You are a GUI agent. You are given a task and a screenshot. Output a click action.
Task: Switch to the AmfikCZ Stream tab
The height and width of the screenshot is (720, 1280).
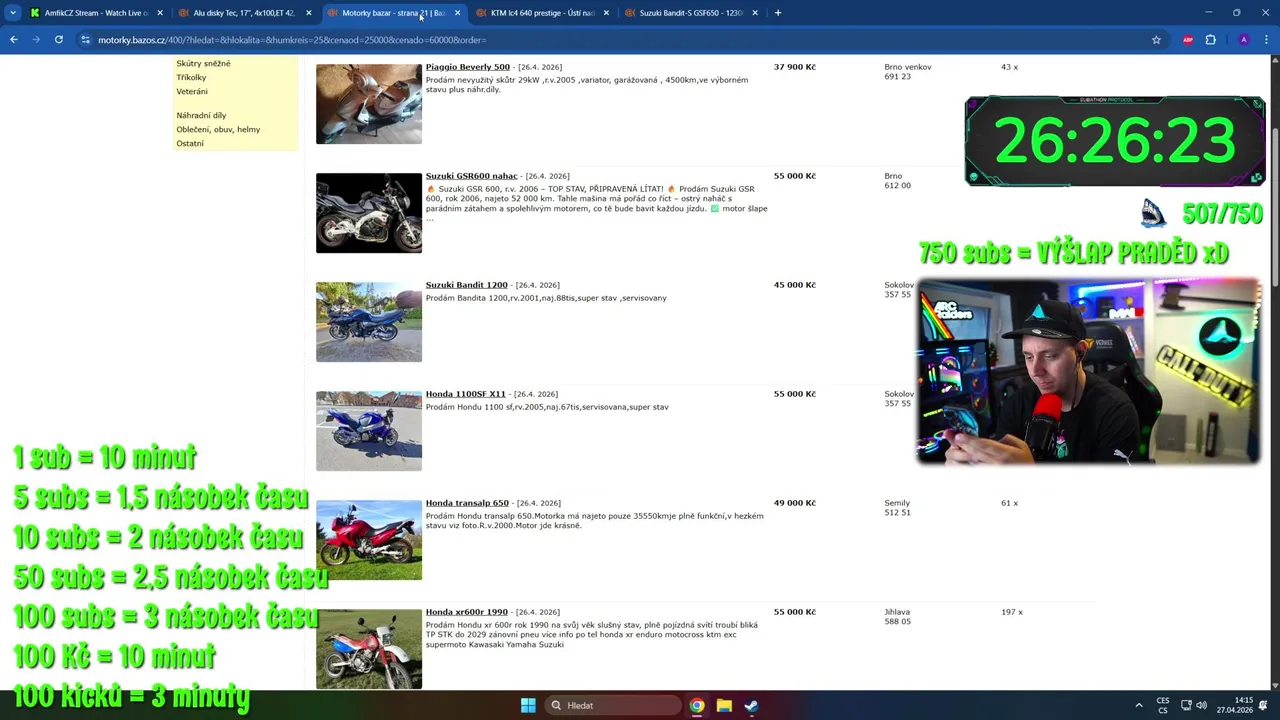[x=96, y=13]
